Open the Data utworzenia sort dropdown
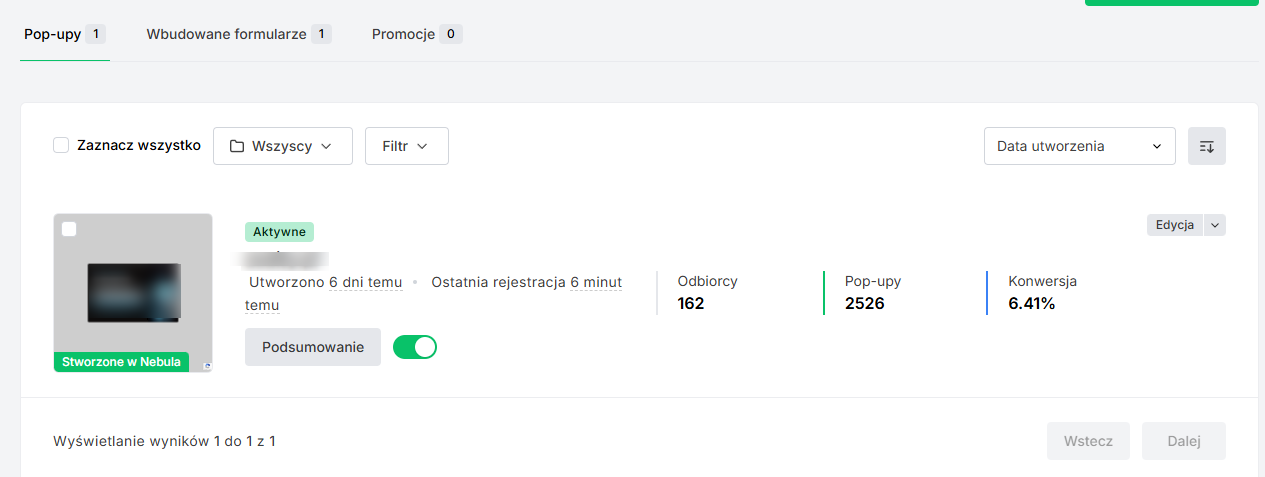 point(1079,146)
